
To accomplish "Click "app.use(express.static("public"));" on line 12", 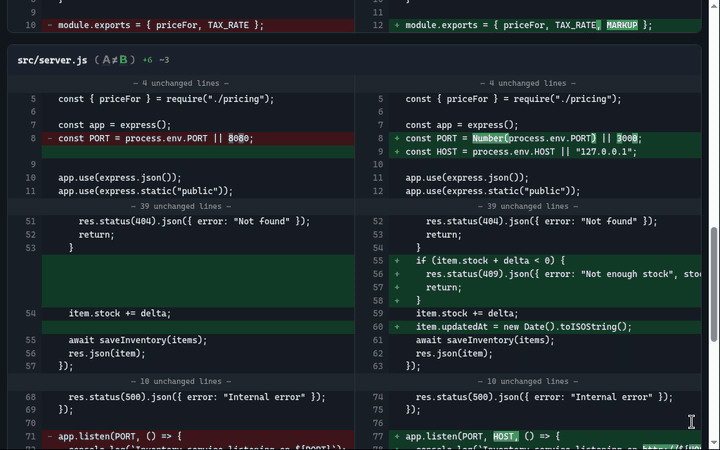I will 493,191.
